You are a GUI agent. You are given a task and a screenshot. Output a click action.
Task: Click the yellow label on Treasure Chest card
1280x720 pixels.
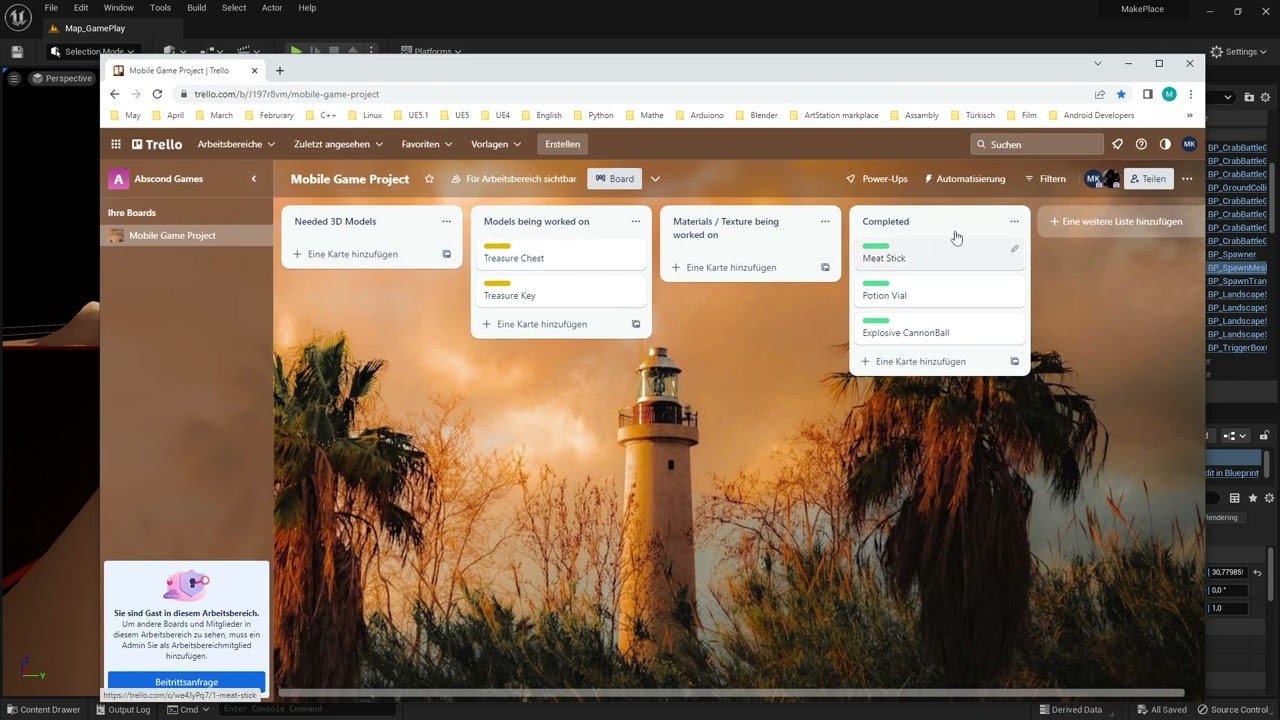[497, 246]
